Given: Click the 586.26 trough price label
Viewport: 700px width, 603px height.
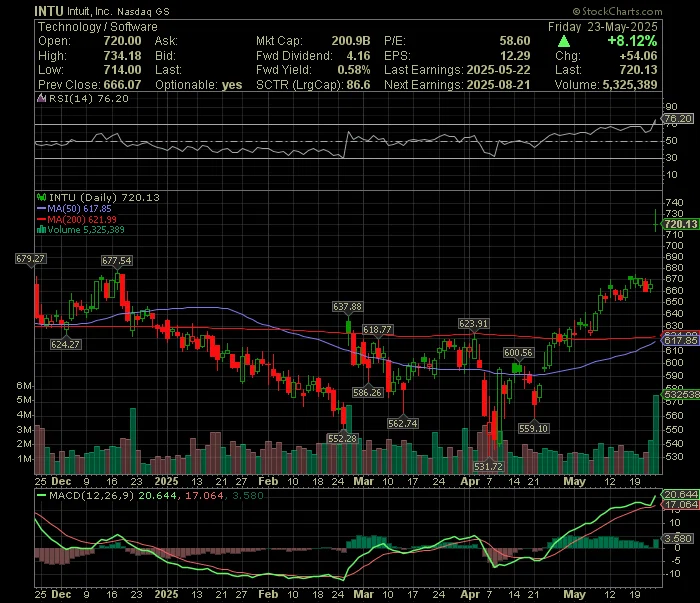Looking at the screenshot, I should coord(367,392).
